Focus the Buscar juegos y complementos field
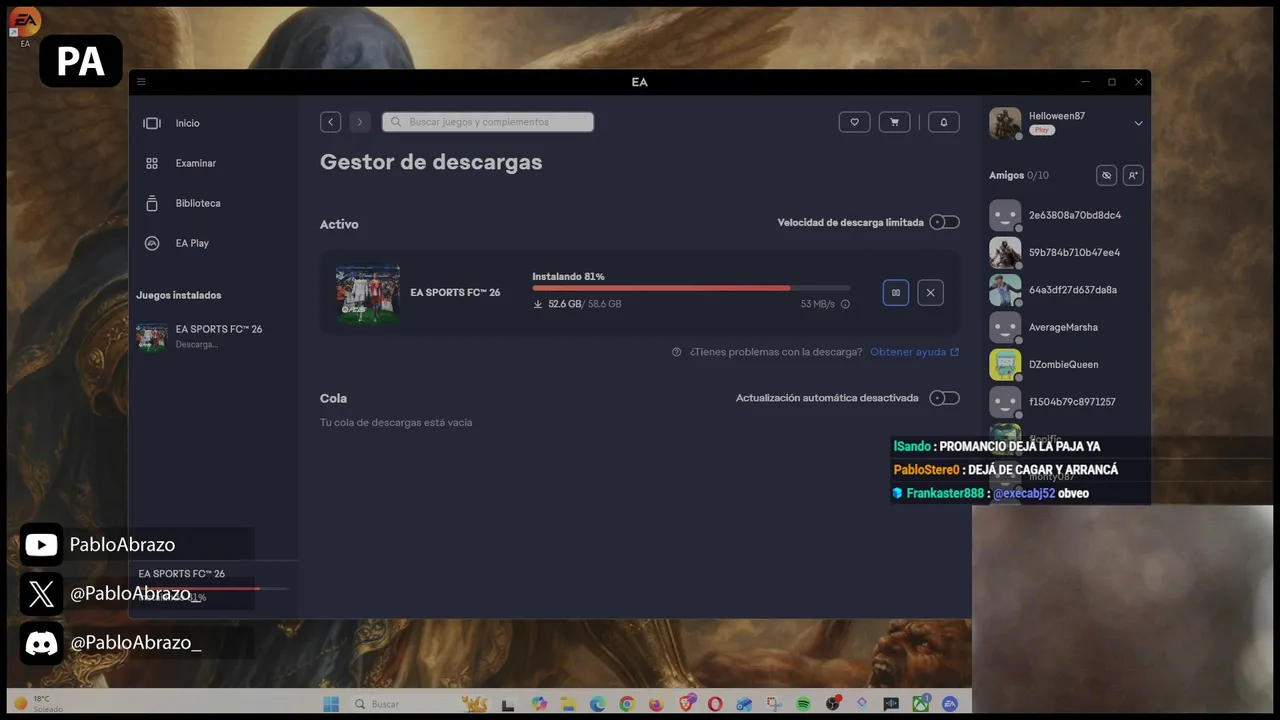 click(x=488, y=122)
